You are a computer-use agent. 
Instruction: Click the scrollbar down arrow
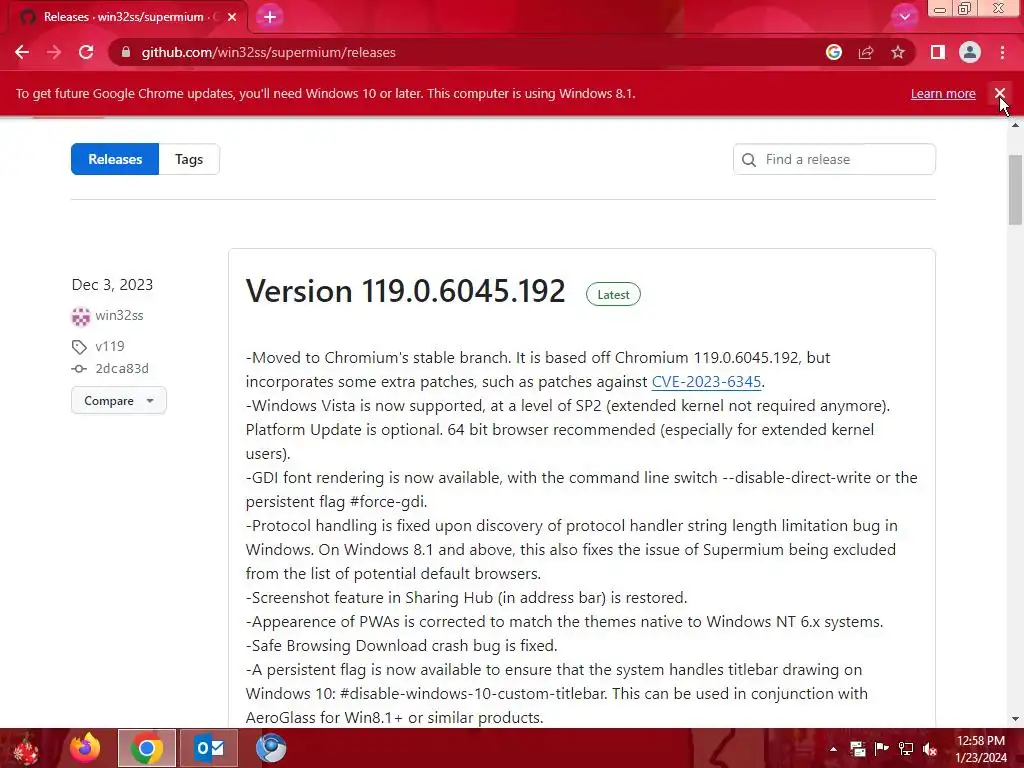pos(1015,719)
